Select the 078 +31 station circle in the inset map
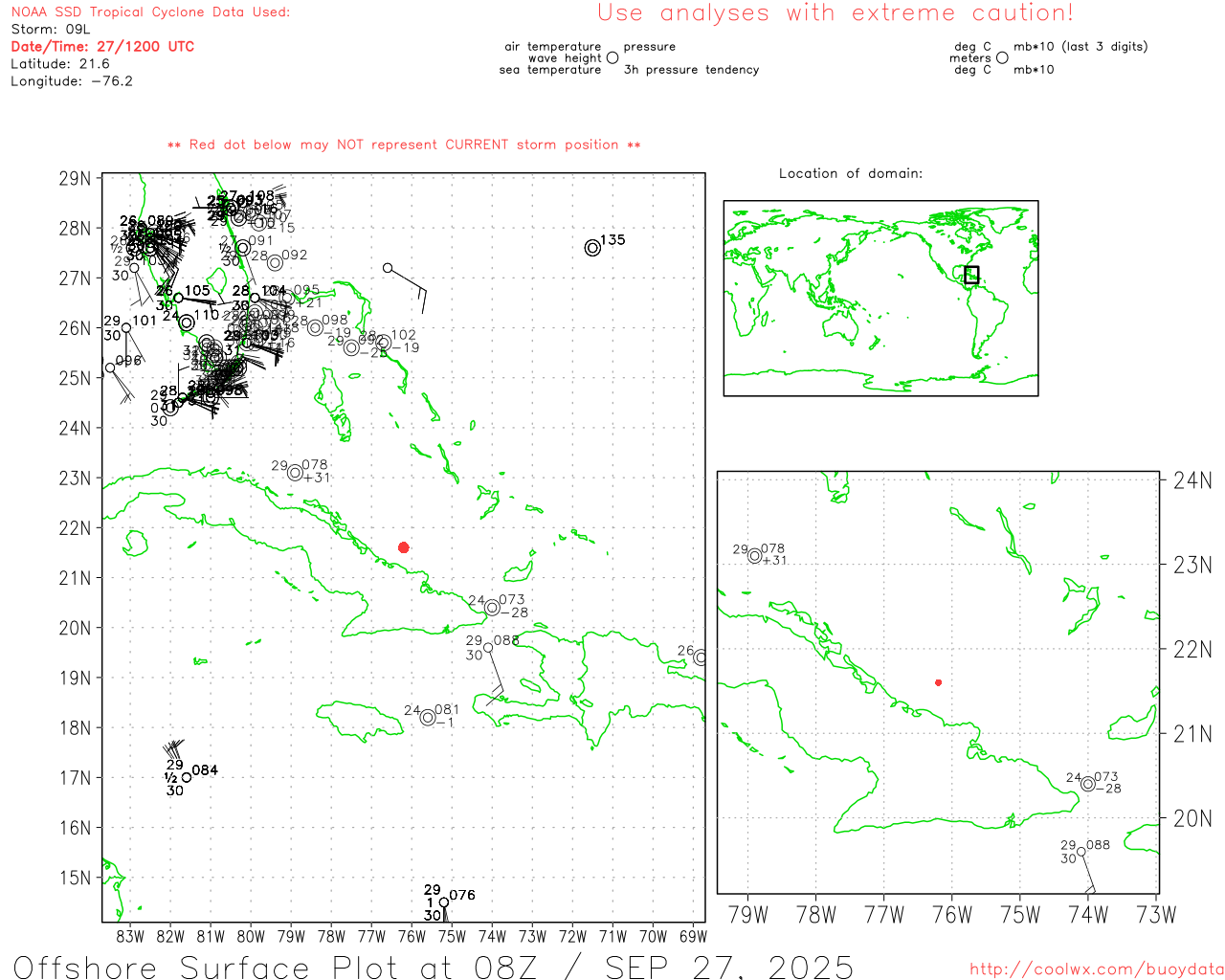This screenshot has height=980, width=1225. (755, 556)
